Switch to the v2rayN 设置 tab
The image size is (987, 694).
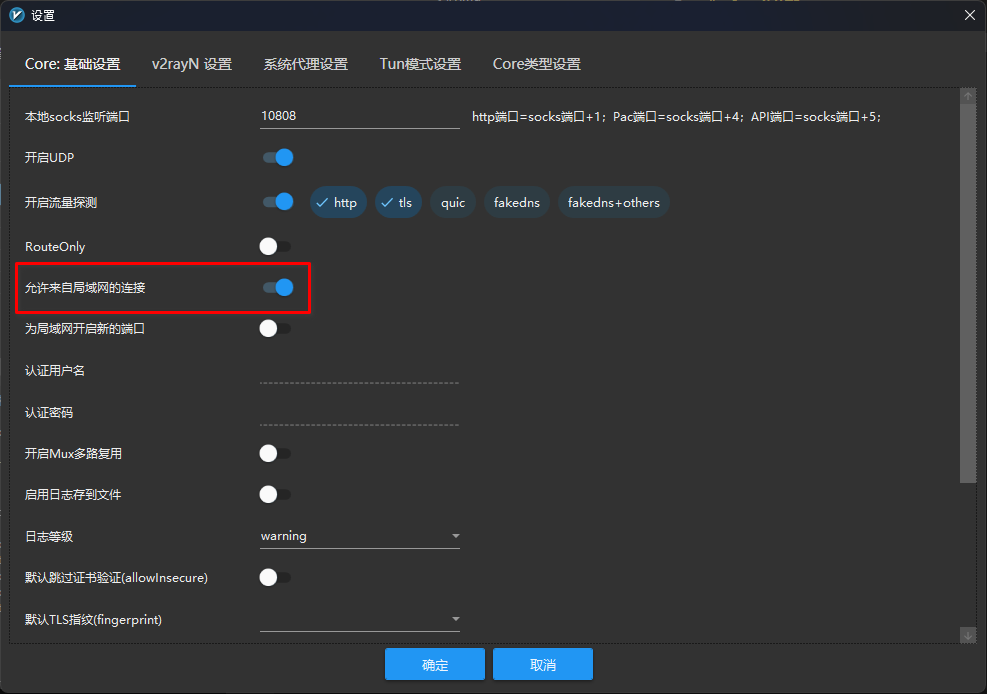(192, 64)
